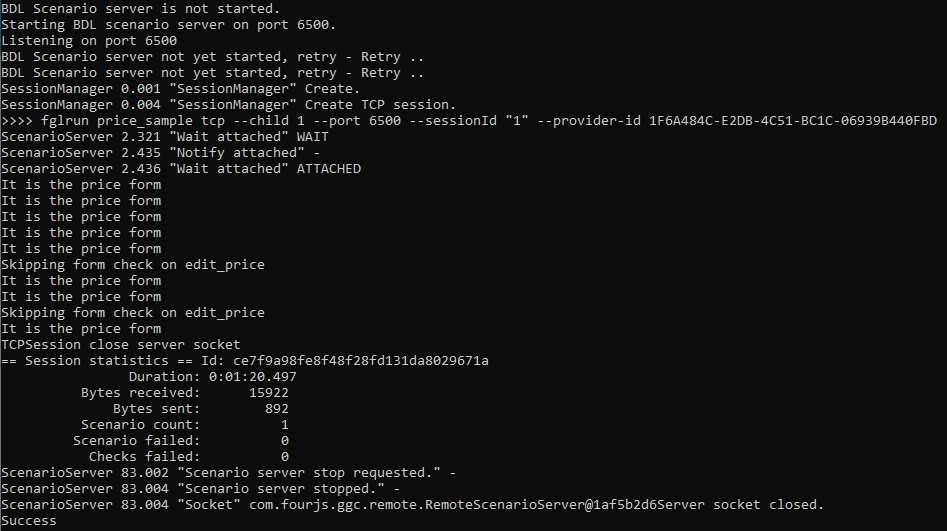Click the final 'Success' line

[x=29, y=521]
